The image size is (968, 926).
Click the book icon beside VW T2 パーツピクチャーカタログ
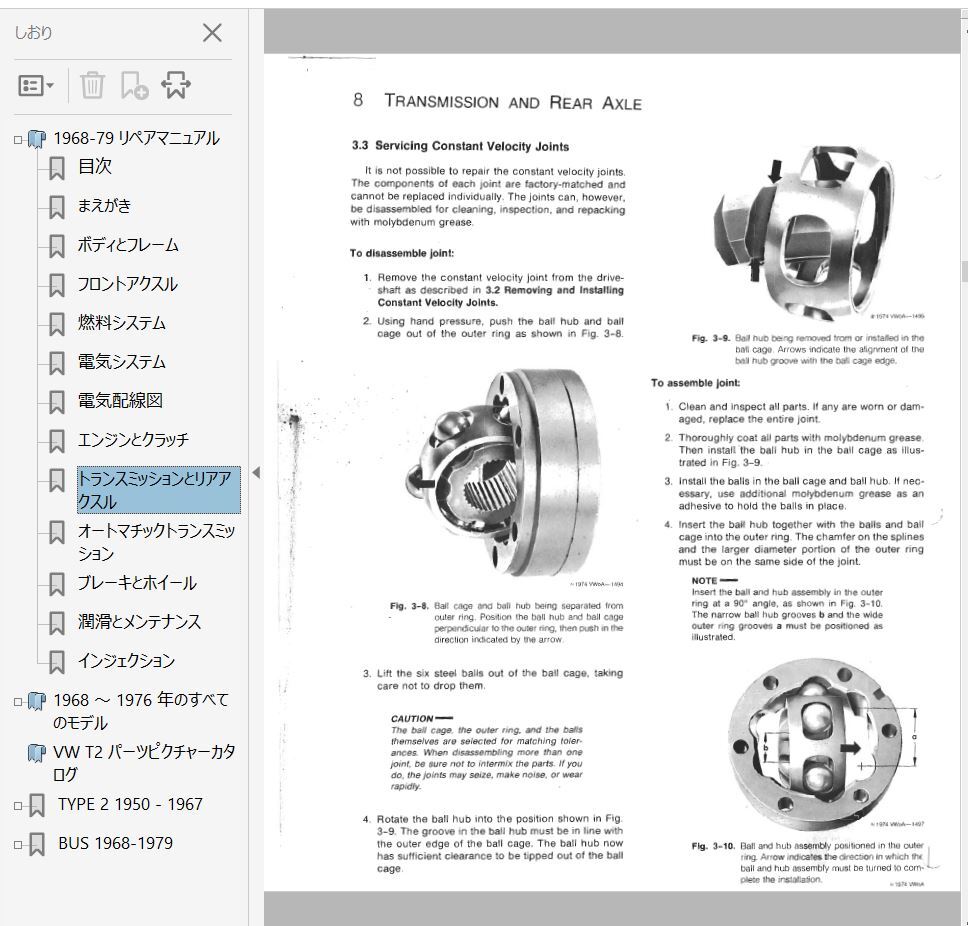pos(37,753)
